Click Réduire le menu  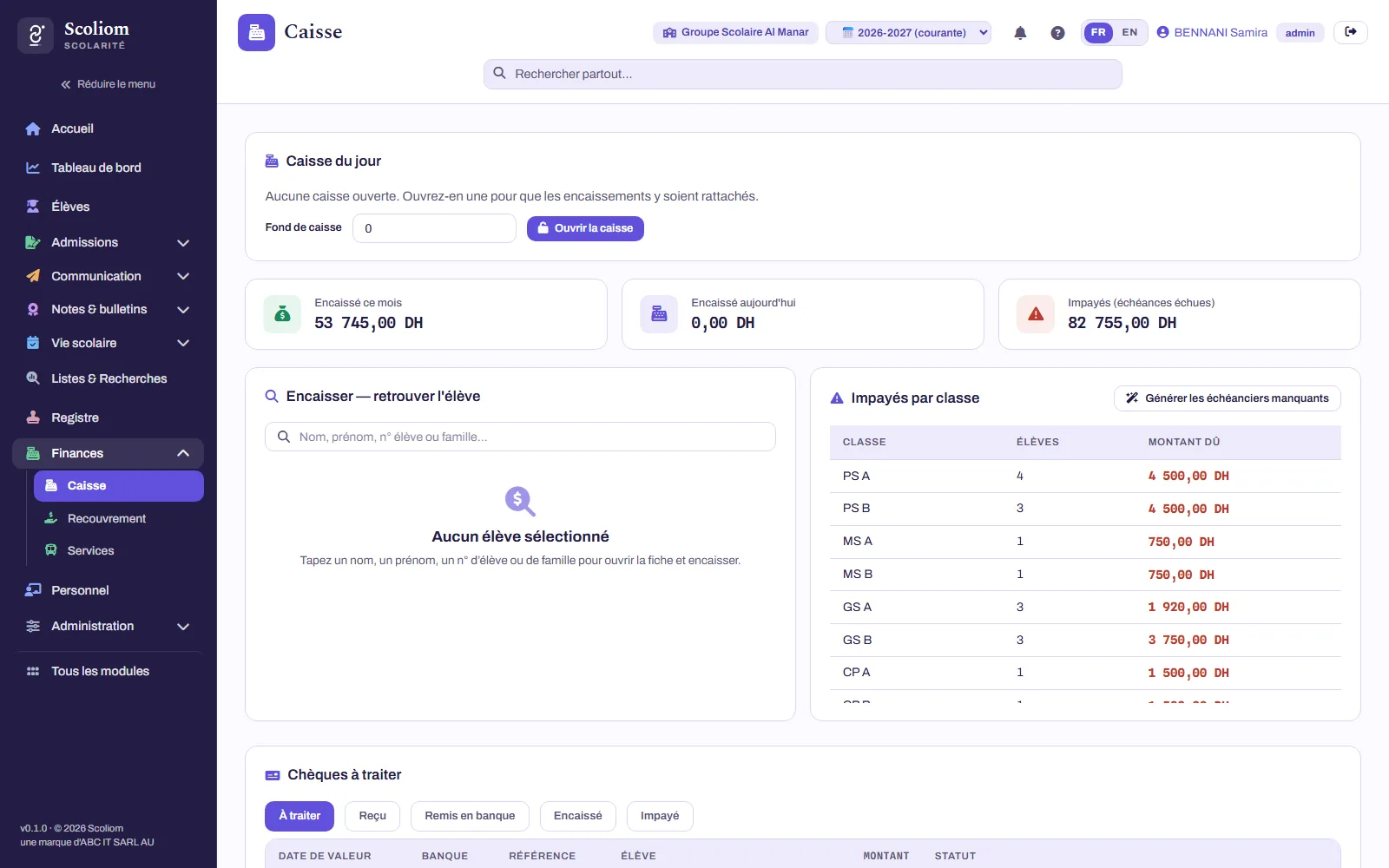108,84
